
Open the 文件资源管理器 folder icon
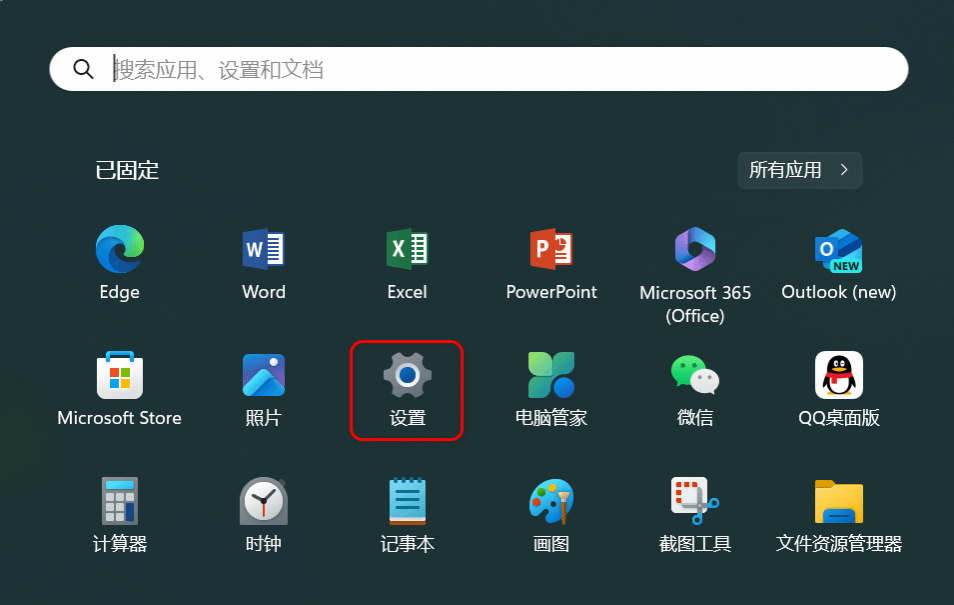click(838, 502)
